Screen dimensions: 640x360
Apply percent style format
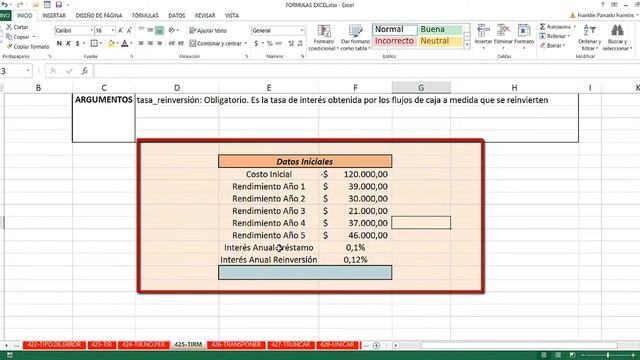(x=269, y=43)
